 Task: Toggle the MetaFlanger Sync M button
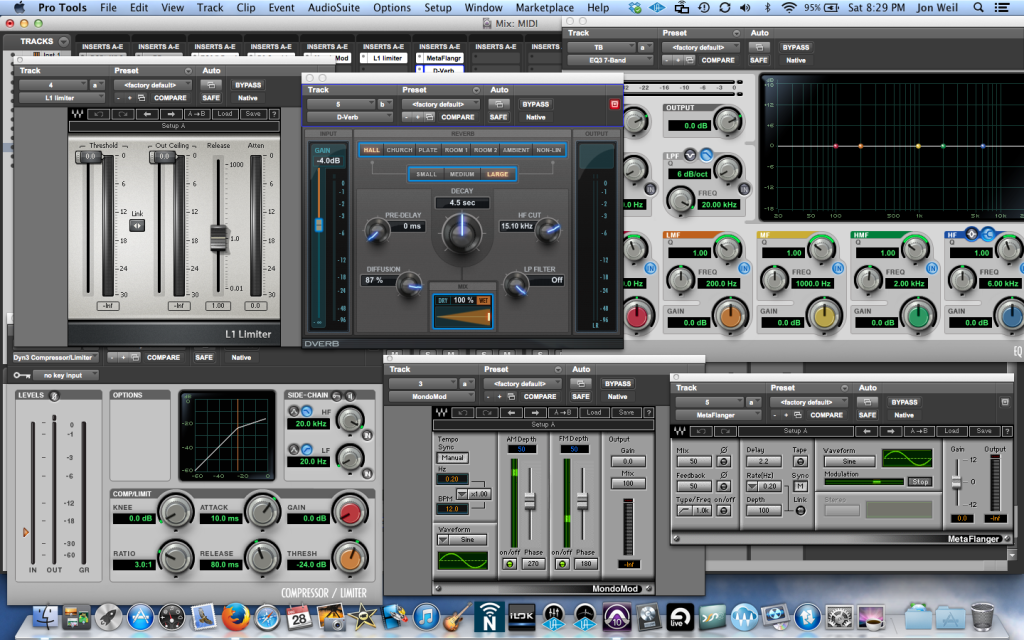coord(800,487)
